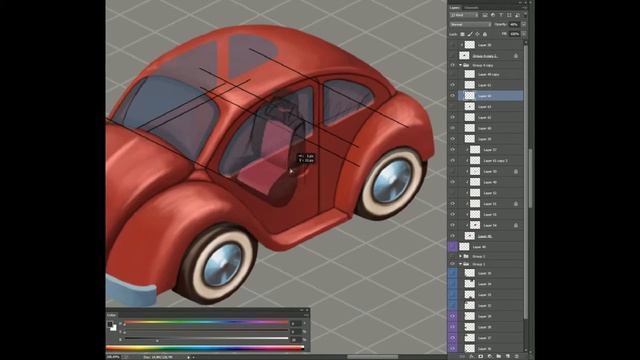This screenshot has height=360, width=640.
Task: Create a new layer
Action: (x=508, y=356)
